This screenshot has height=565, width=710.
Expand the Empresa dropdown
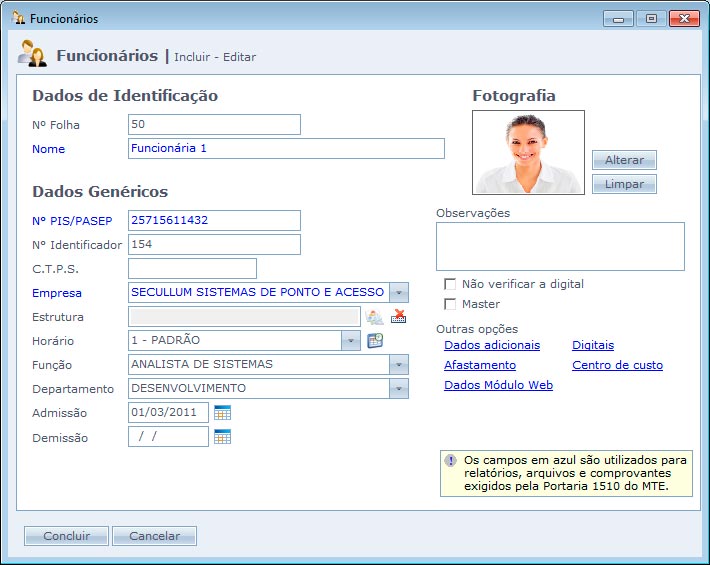tap(399, 293)
